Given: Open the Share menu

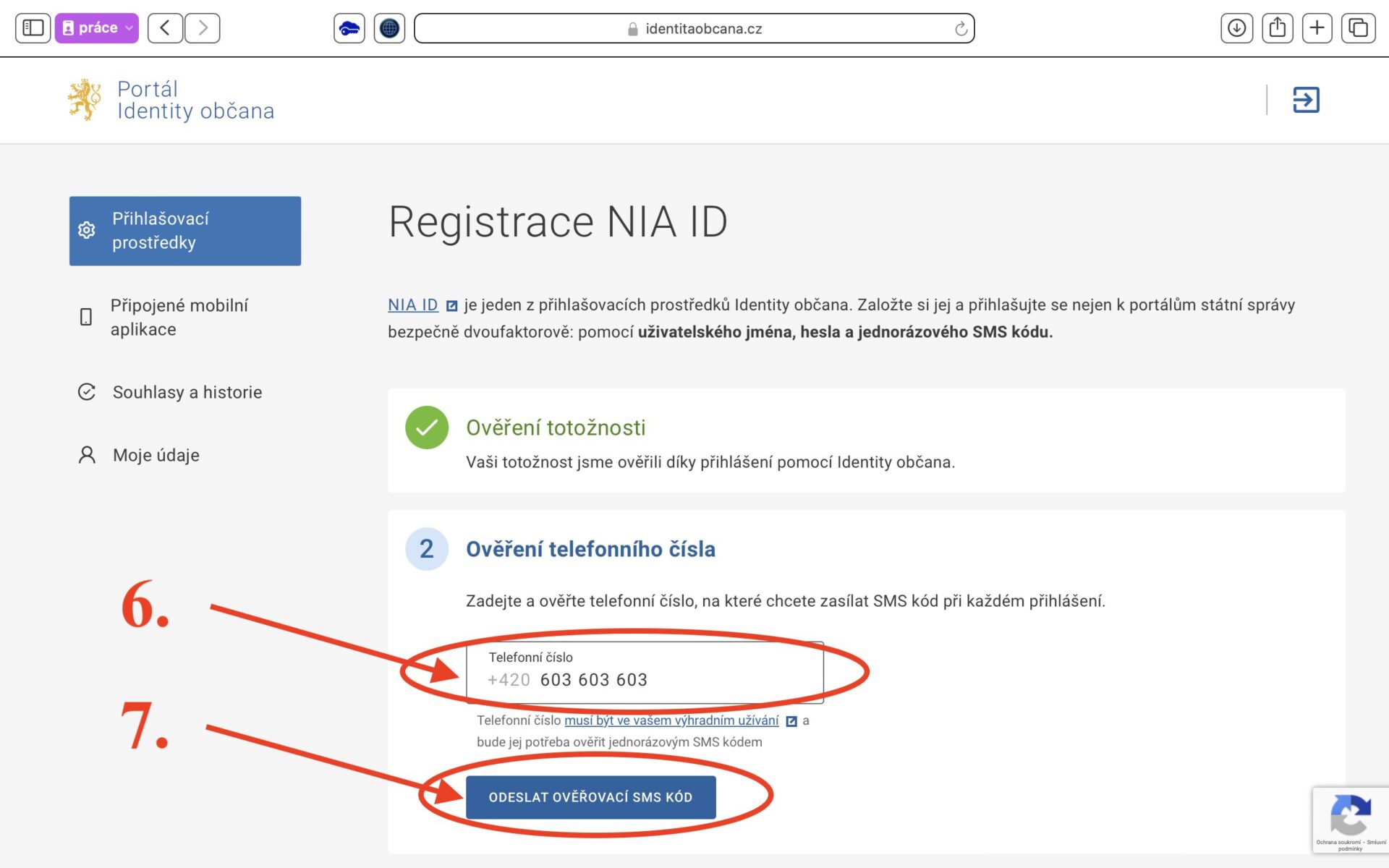Looking at the screenshot, I should [x=1278, y=28].
